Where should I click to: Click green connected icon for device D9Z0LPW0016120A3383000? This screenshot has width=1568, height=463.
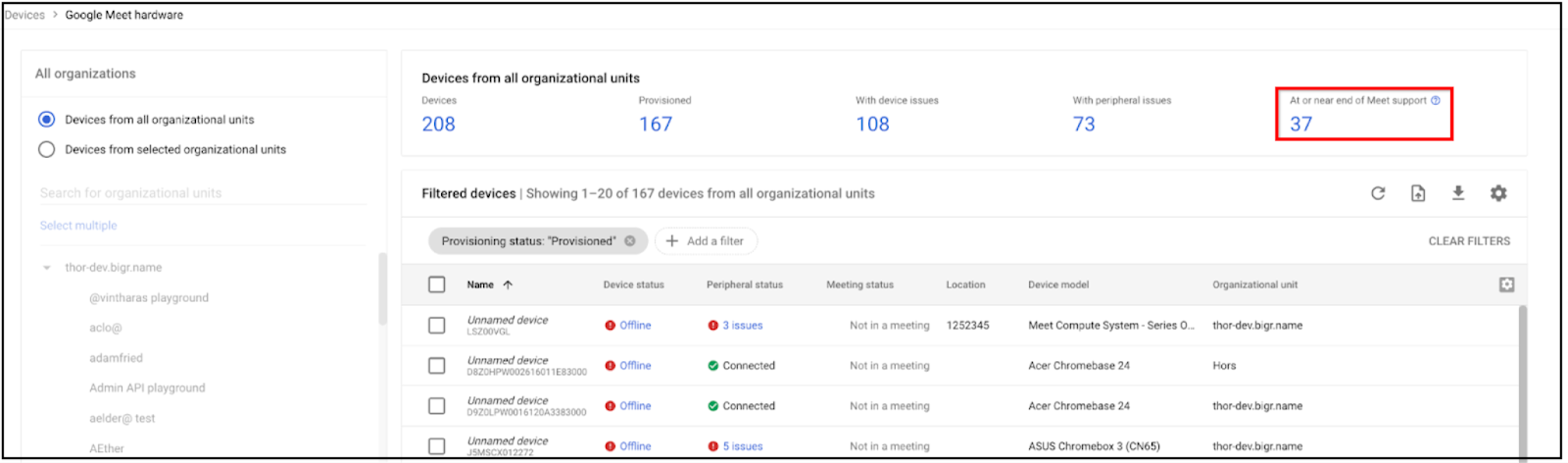713,406
